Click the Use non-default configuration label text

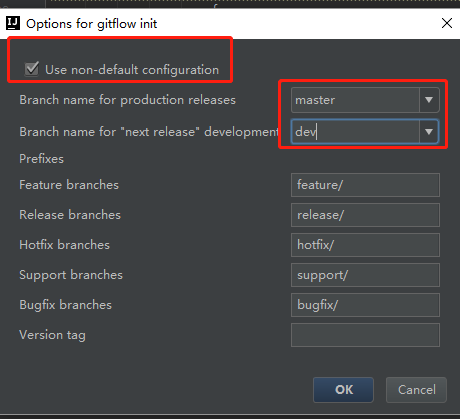pos(132,70)
